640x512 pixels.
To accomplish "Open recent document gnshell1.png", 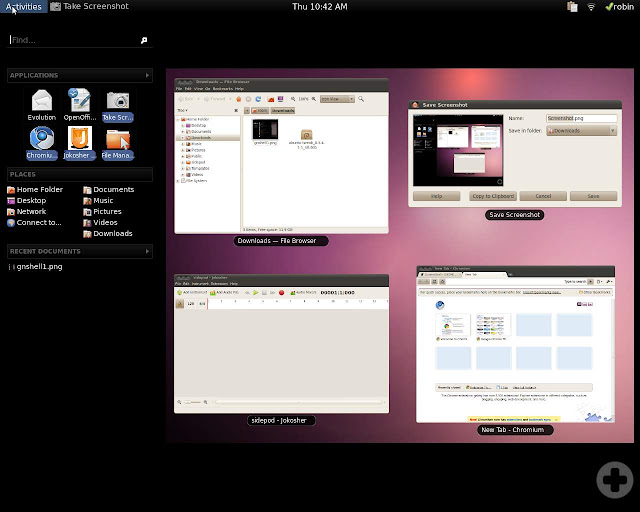I will pos(35,267).
